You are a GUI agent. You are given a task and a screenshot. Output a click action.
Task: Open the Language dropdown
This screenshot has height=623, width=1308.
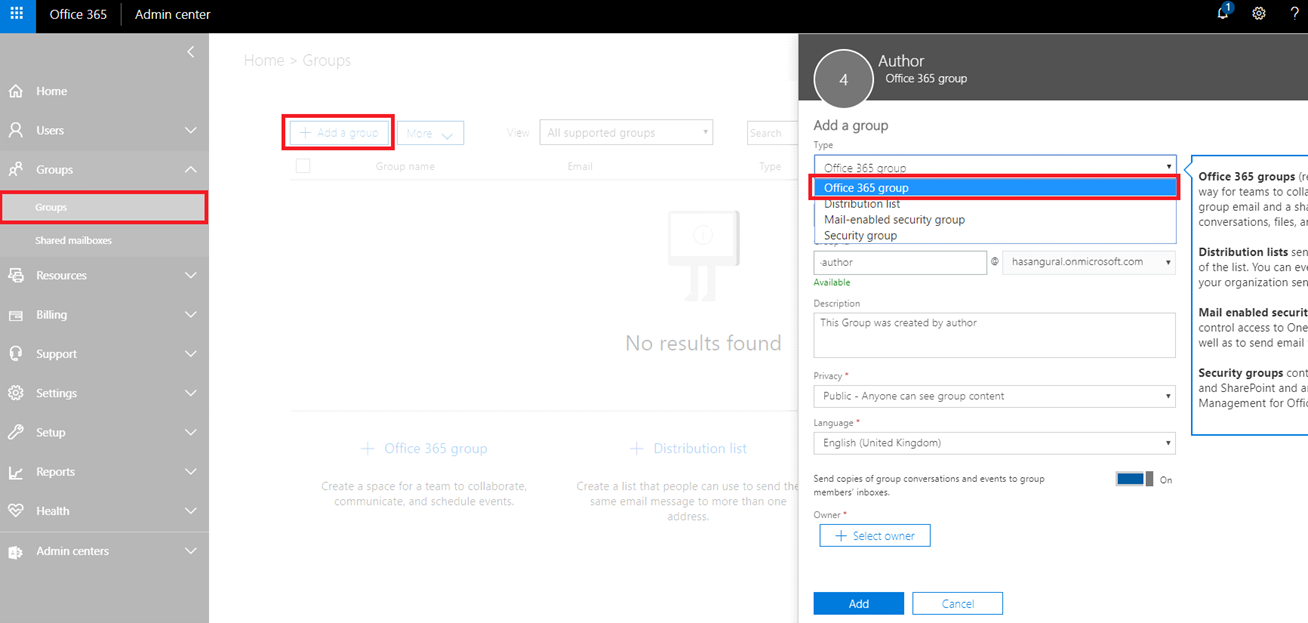pyautogui.click(x=994, y=443)
